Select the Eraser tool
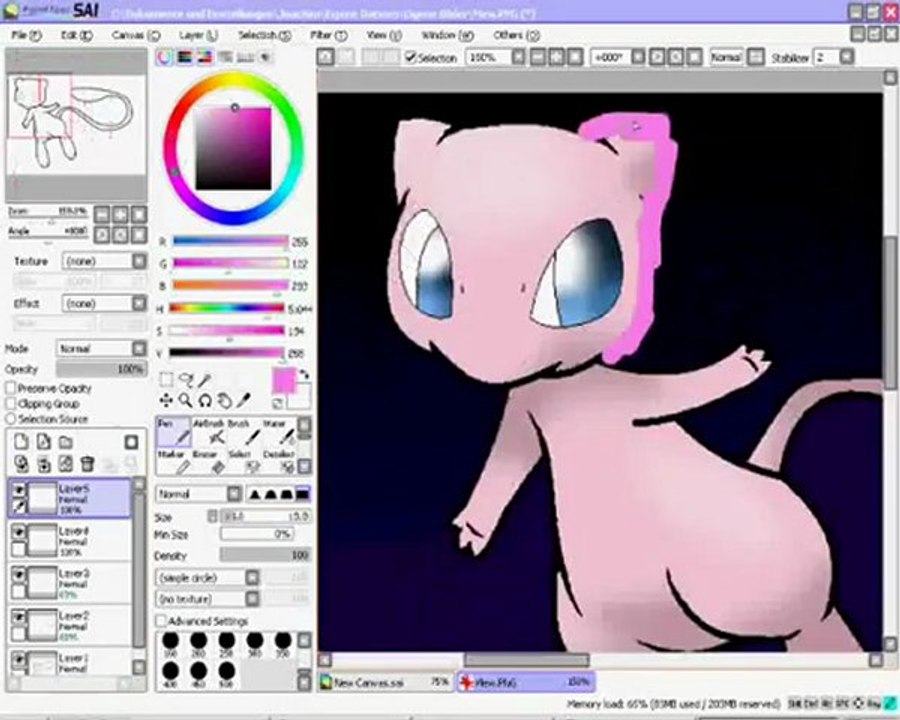The height and width of the screenshot is (720, 900). [x=209, y=462]
